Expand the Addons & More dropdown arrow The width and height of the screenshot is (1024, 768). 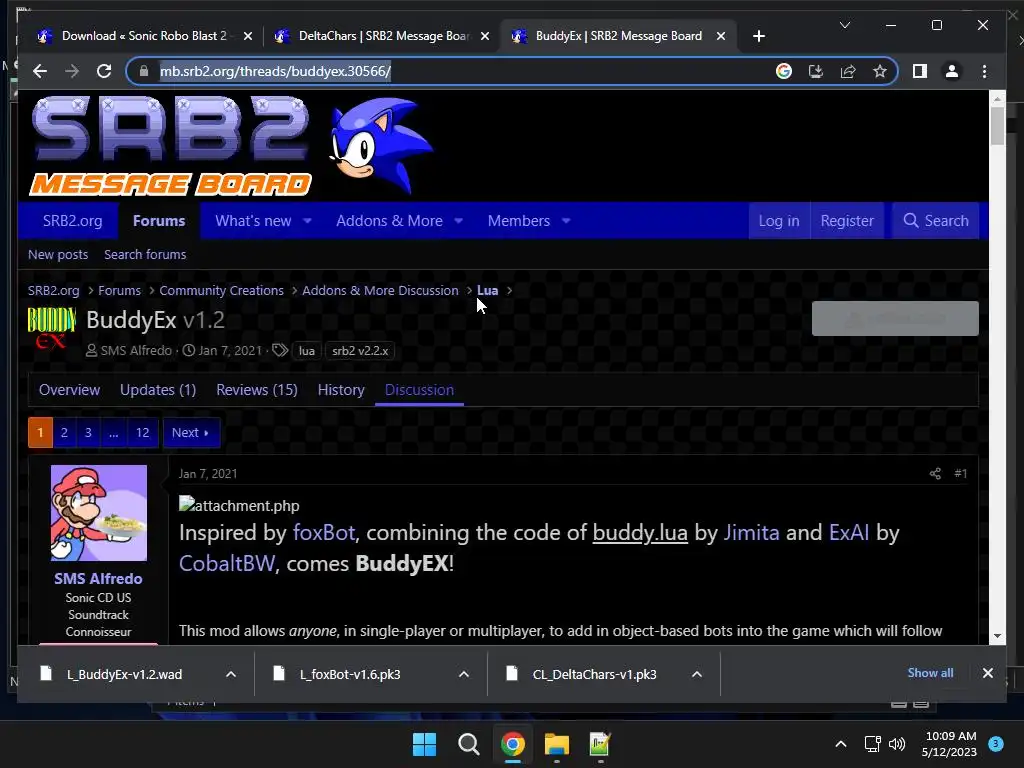pos(458,221)
